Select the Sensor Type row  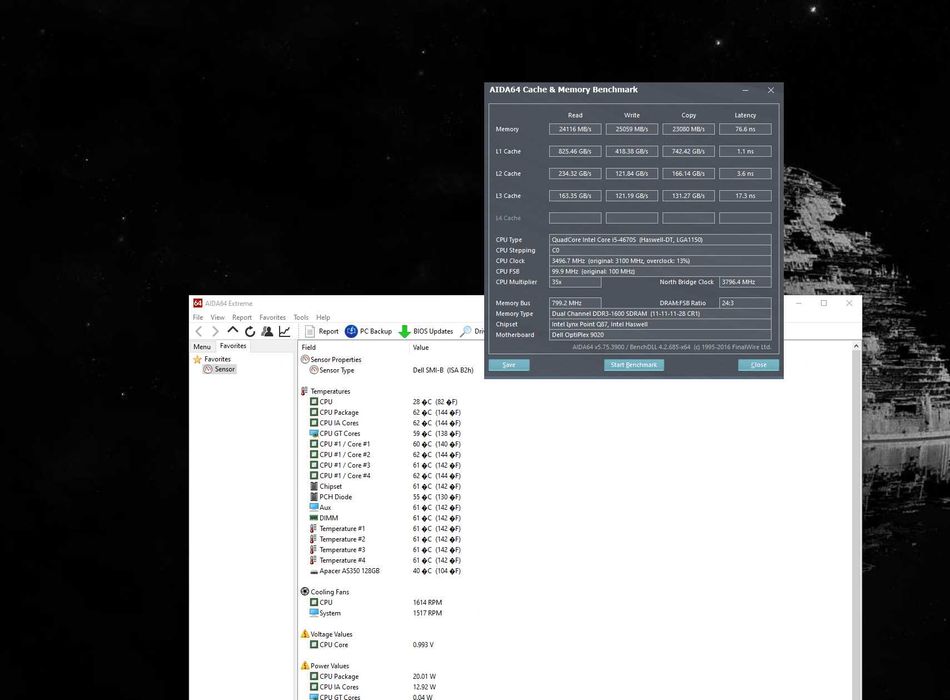coord(388,370)
